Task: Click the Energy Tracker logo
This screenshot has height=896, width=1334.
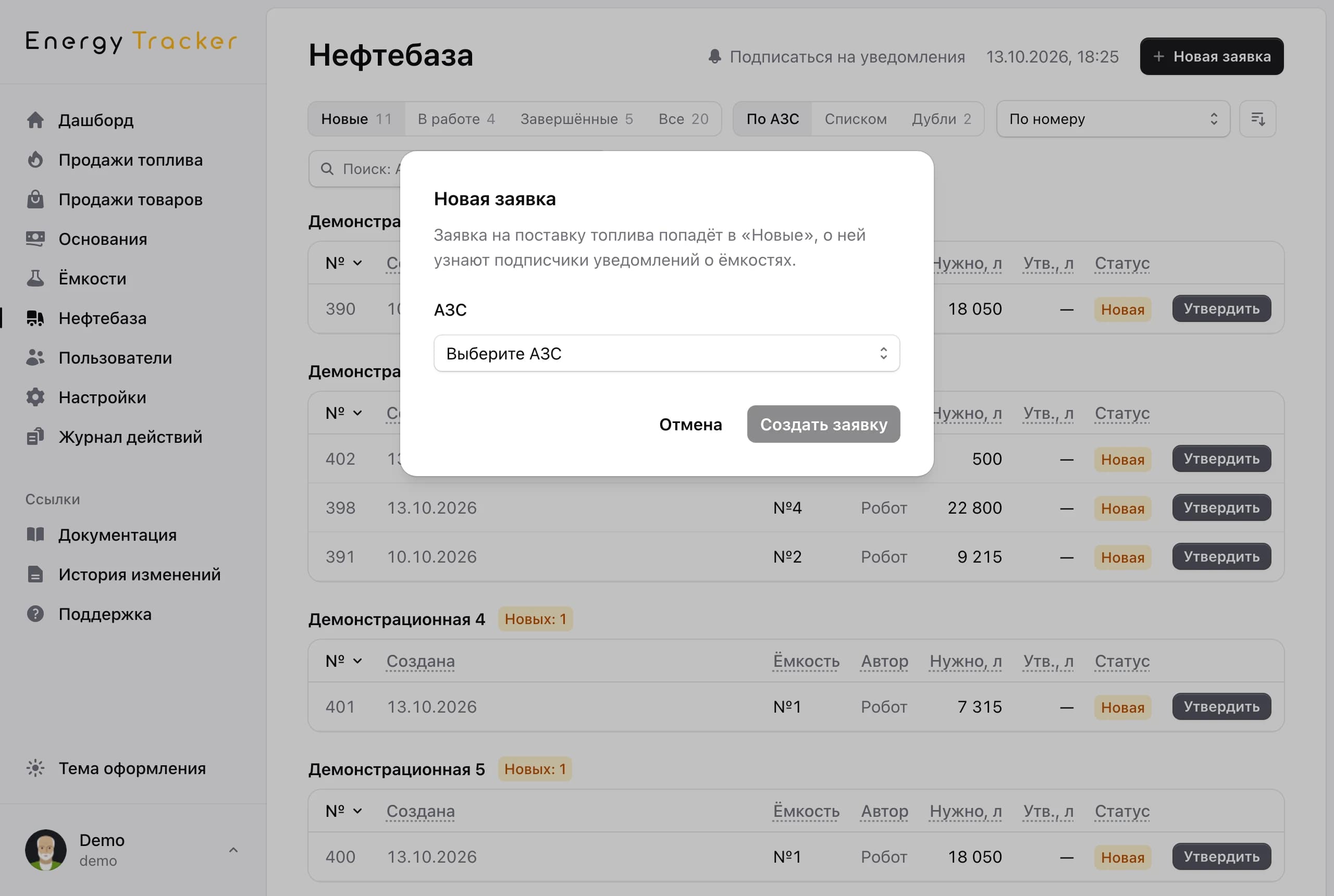Action: 131,42
